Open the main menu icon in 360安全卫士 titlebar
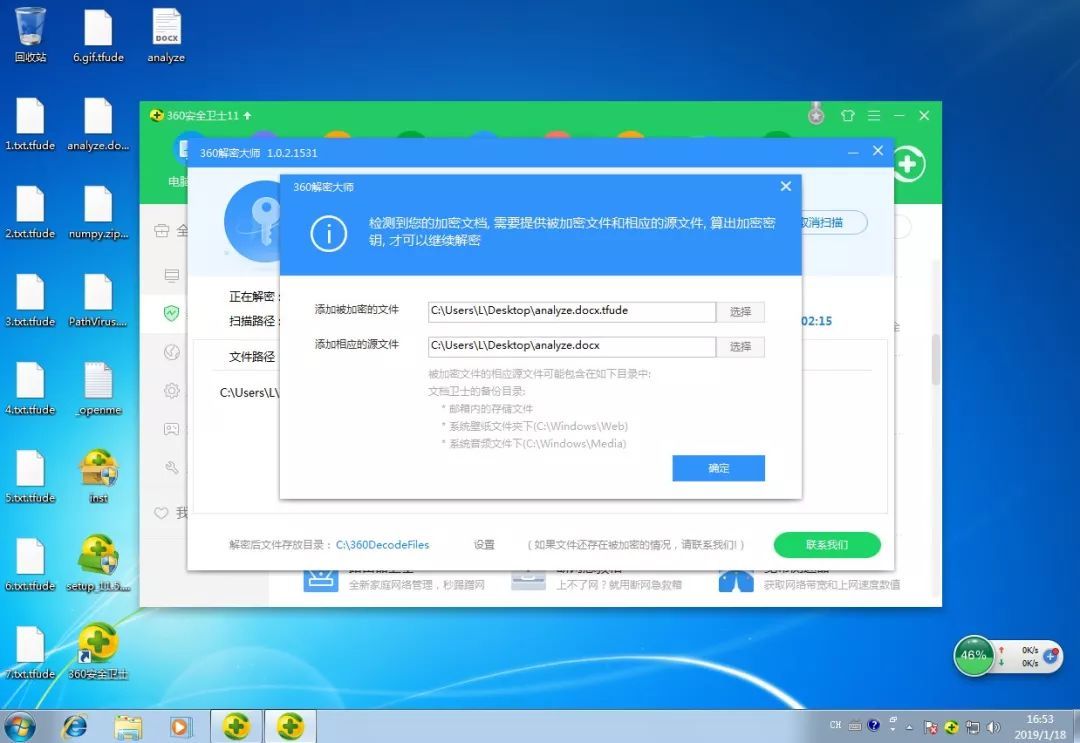The image size is (1080, 743). pyautogui.click(x=874, y=116)
